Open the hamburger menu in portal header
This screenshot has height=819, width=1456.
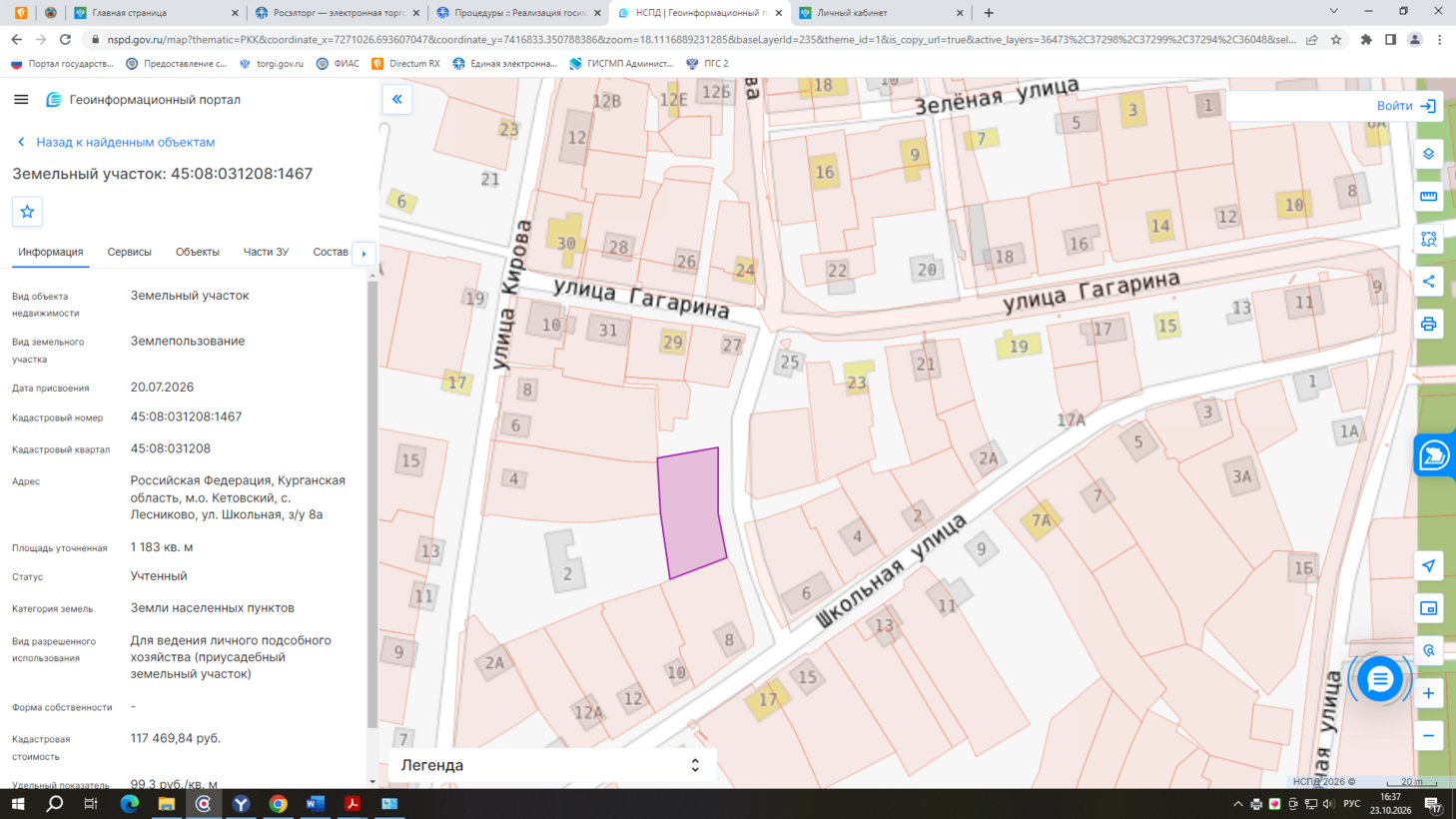point(21,100)
